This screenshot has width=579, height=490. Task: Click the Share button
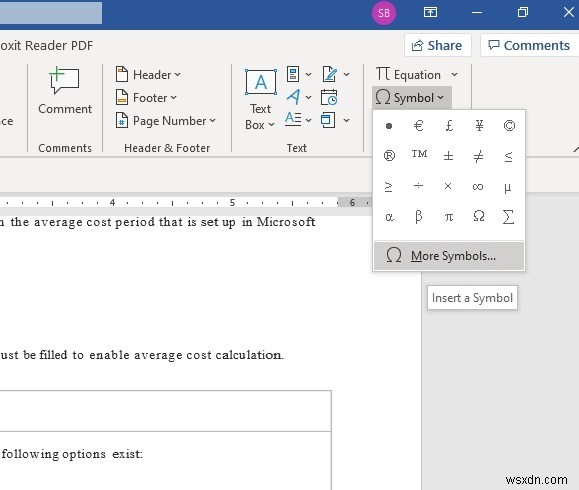coord(437,45)
